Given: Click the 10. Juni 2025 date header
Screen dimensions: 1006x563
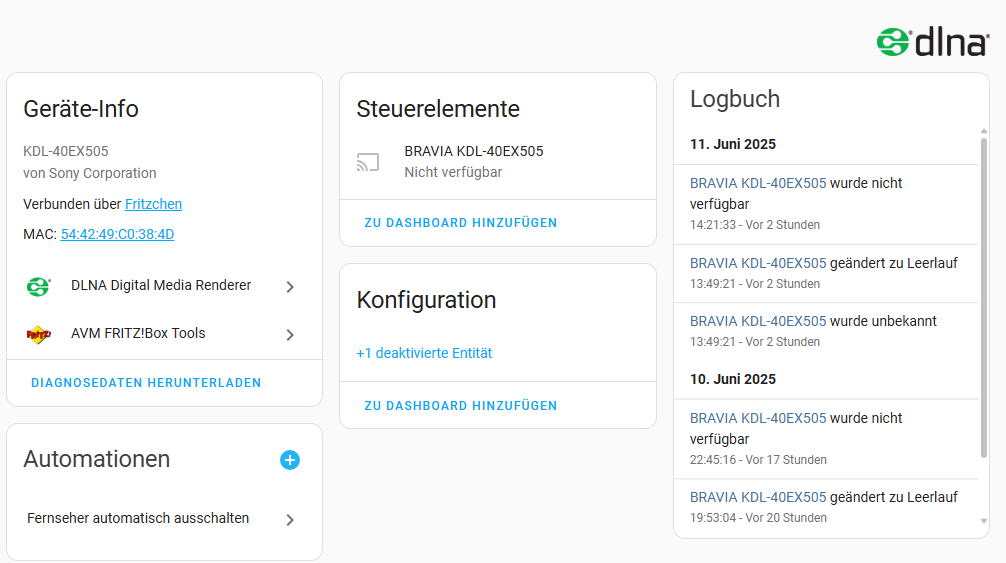Looking at the screenshot, I should [x=733, y=379].
